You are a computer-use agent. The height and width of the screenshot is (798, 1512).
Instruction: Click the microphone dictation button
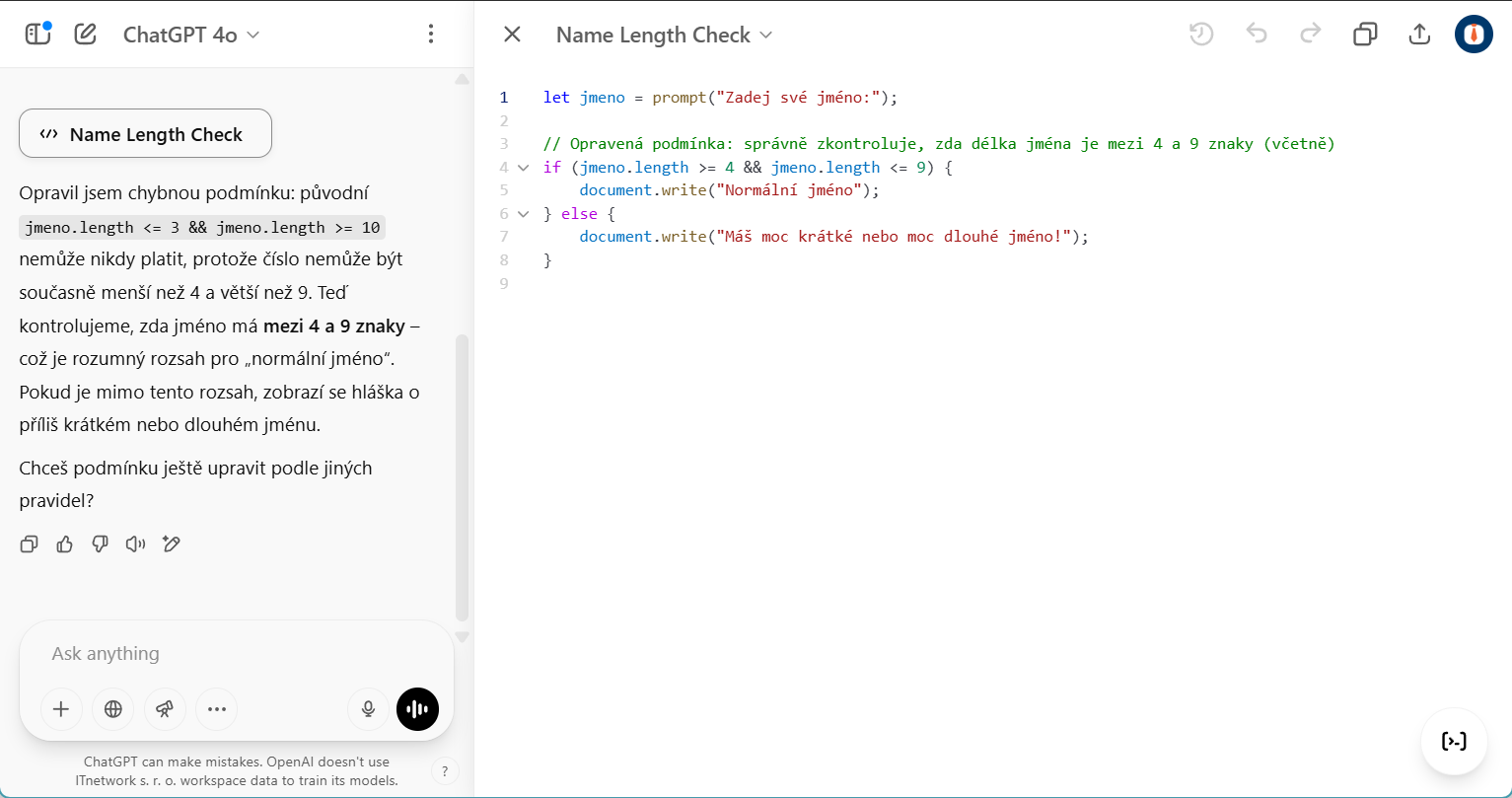(x=368, y=708)
